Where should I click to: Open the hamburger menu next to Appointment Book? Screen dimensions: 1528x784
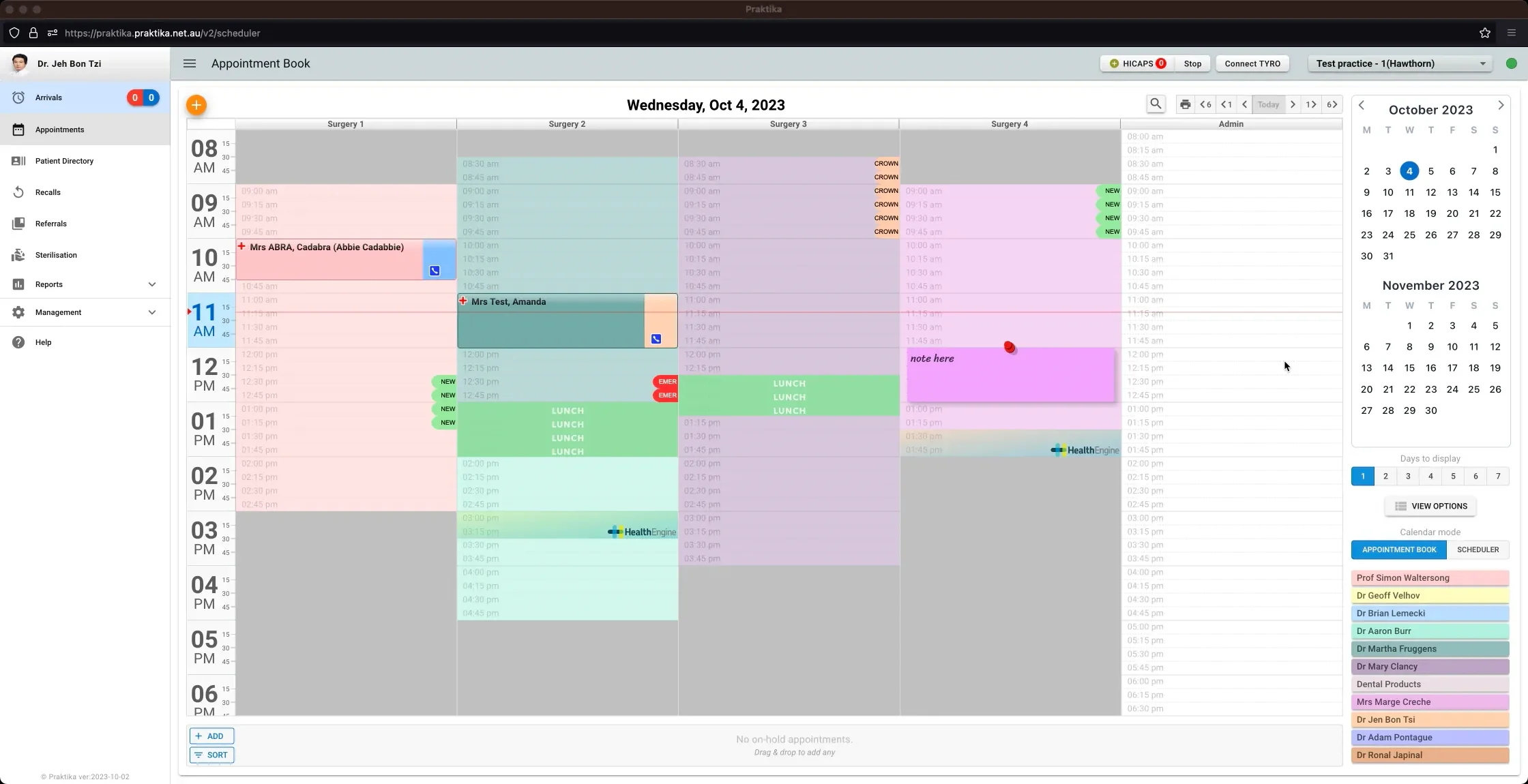[190, 63]
